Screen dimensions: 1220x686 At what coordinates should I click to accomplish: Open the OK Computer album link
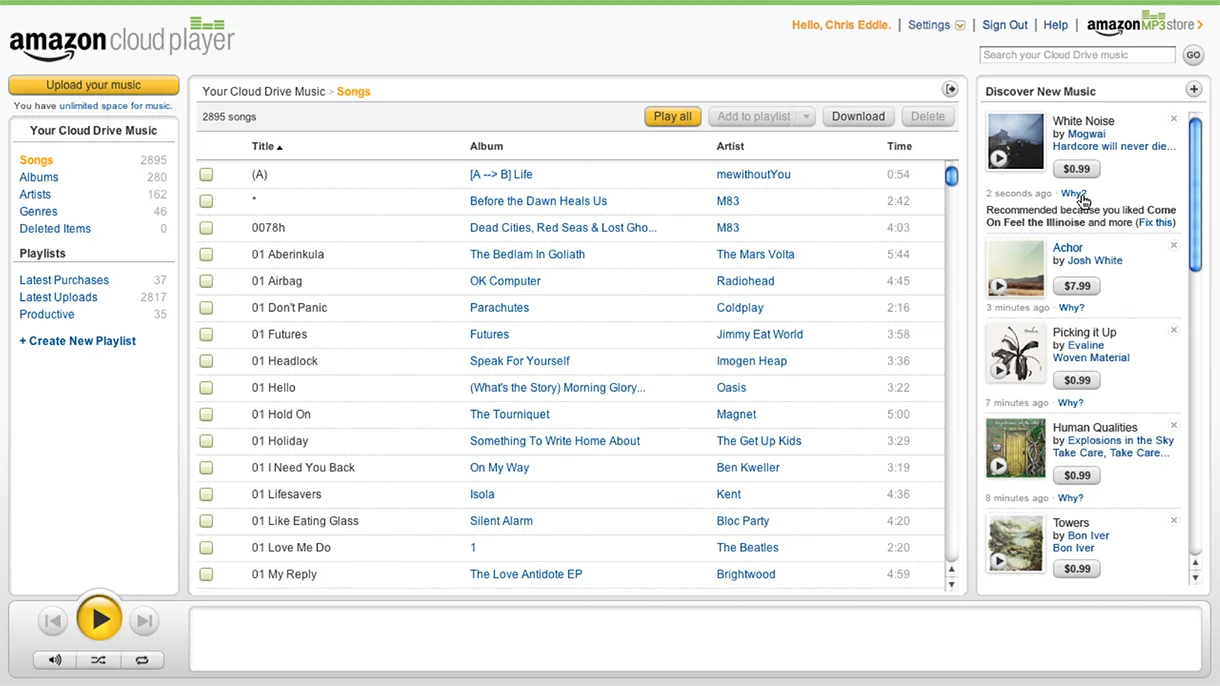click(x=505, y=282)
